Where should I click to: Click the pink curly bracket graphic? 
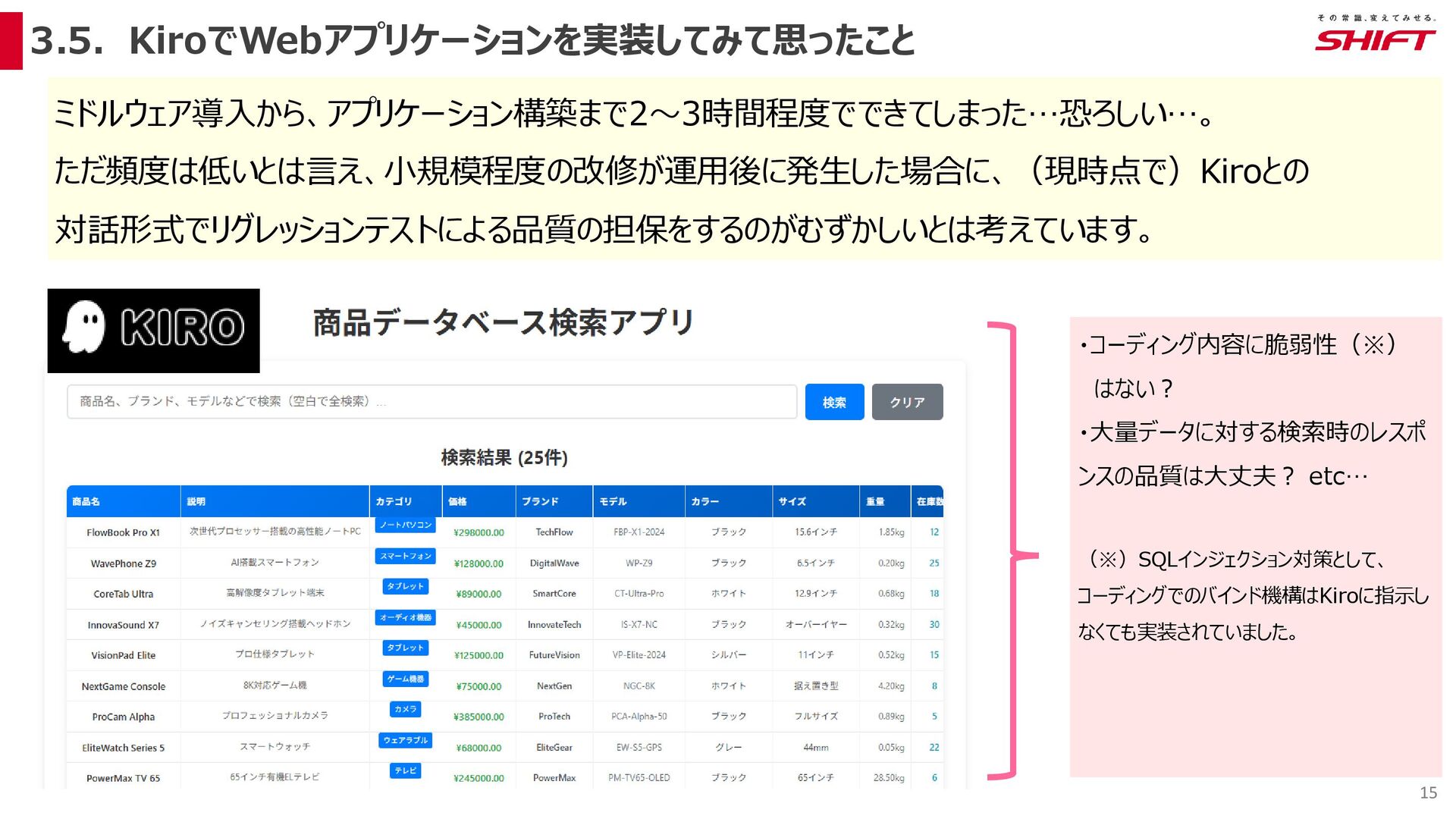click(1012, 552)
